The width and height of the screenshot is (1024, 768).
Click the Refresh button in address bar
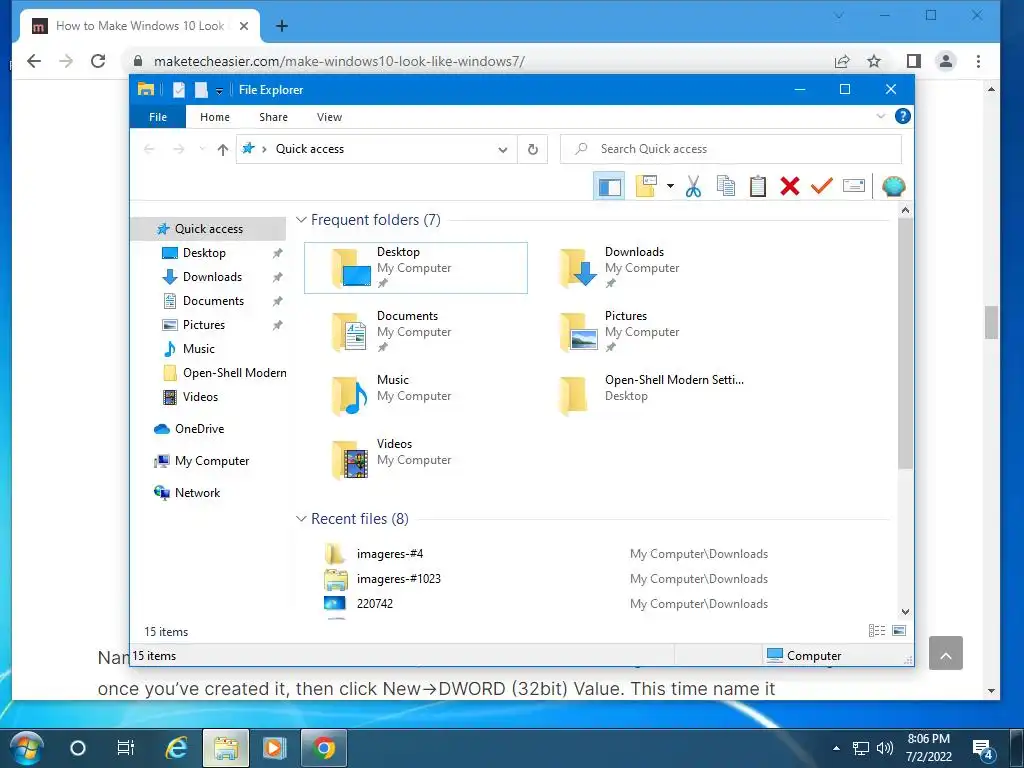pos(533,149)
